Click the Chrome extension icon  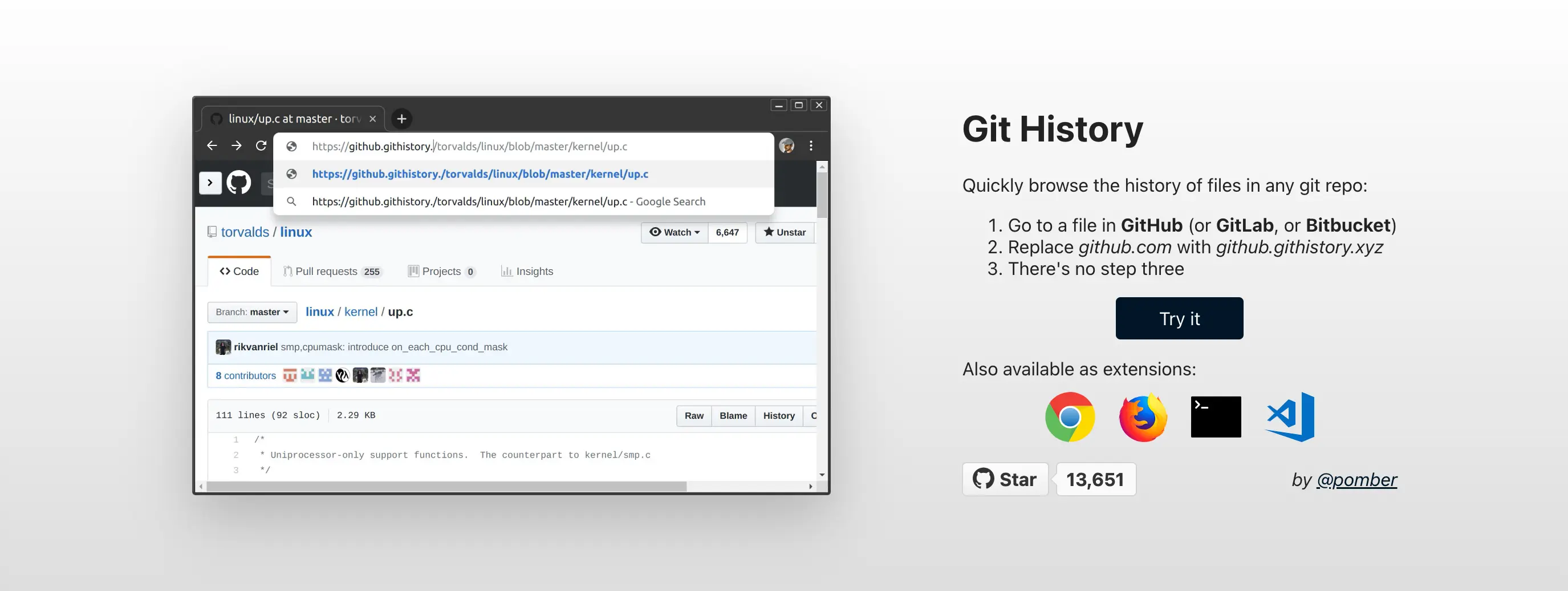tap(1070, 417)
